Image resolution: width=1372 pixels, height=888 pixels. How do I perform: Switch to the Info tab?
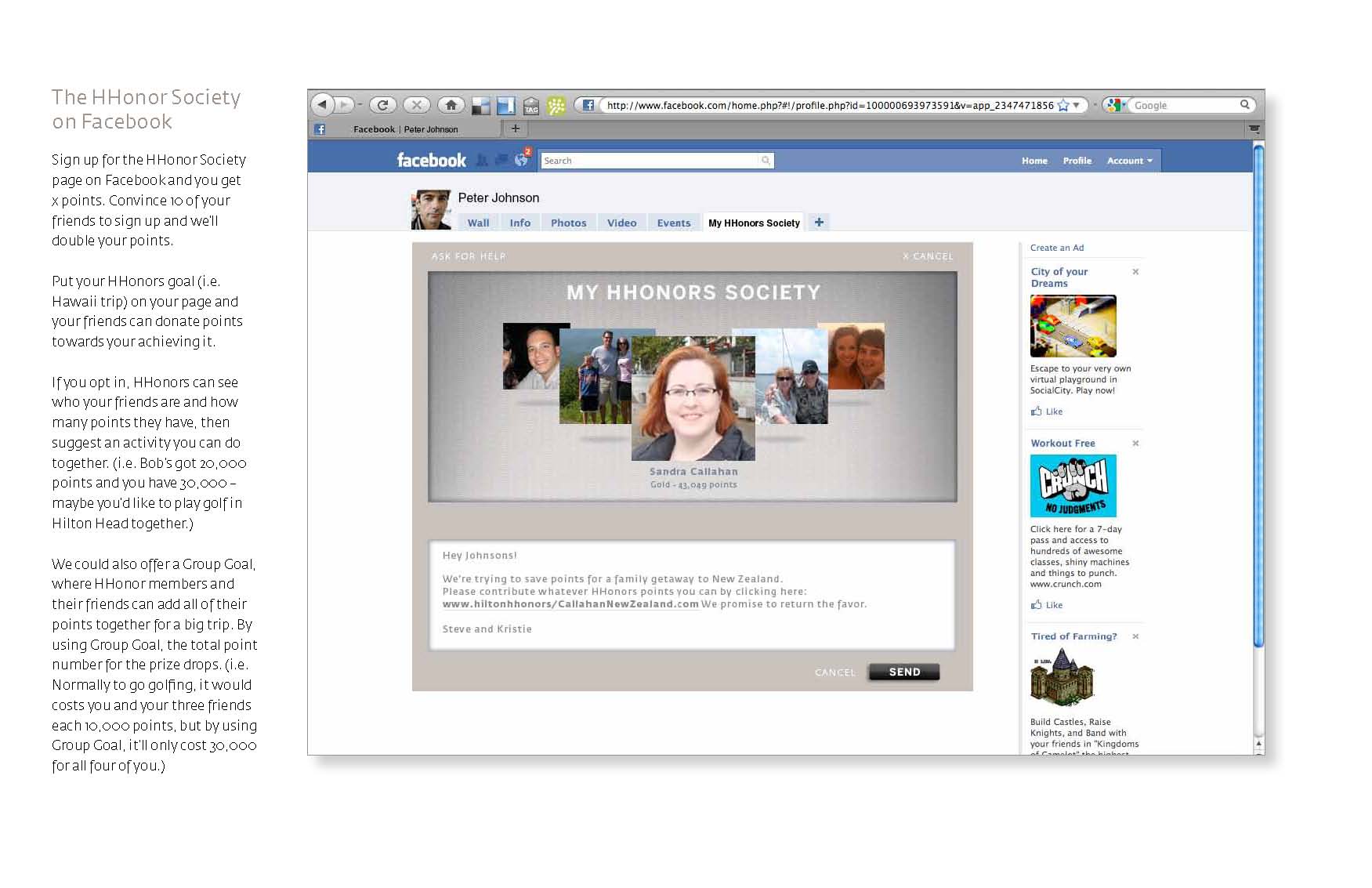point(519,223)
